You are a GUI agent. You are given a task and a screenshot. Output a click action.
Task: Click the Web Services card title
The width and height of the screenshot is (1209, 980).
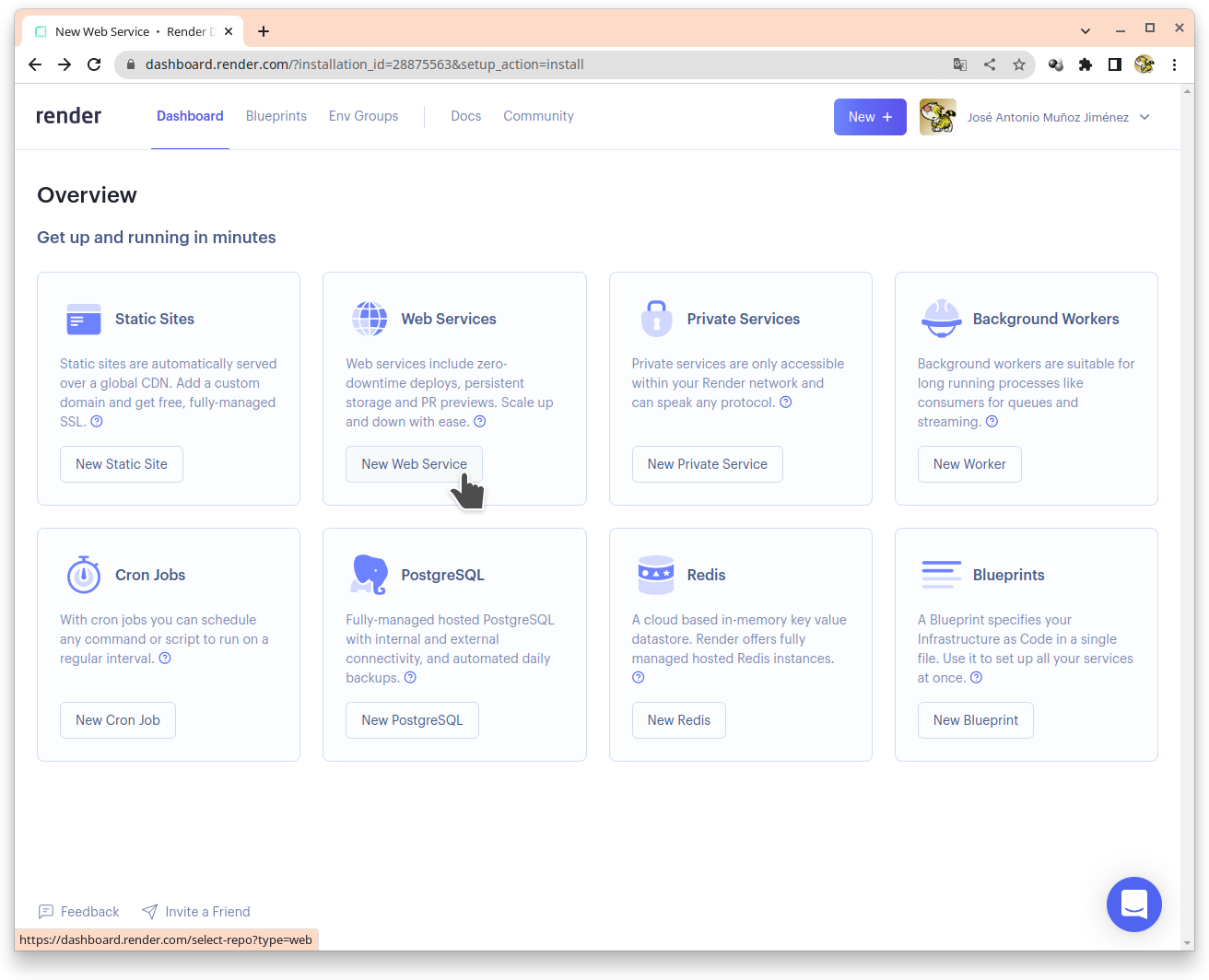[x=449, y=319]
